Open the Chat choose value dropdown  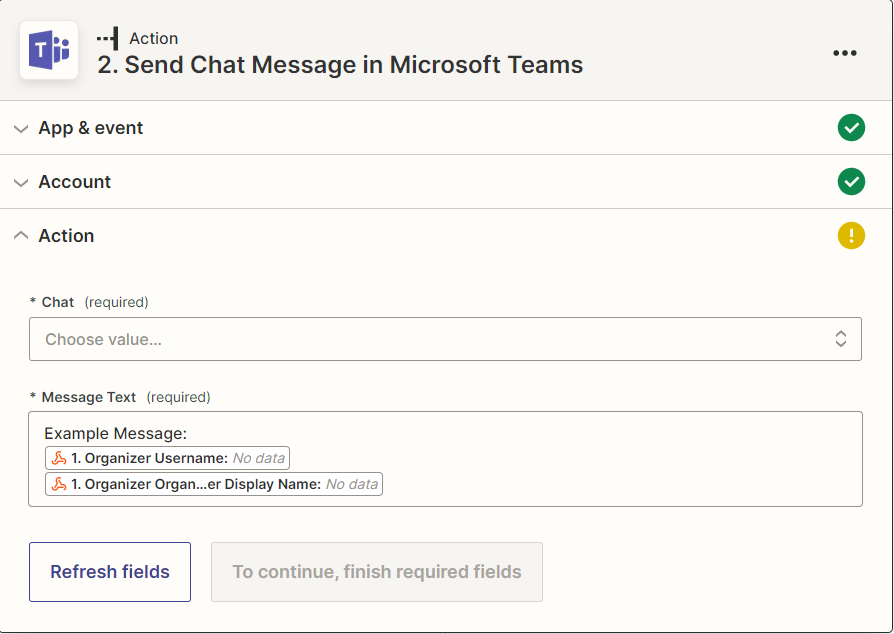(x=445, y=339)
